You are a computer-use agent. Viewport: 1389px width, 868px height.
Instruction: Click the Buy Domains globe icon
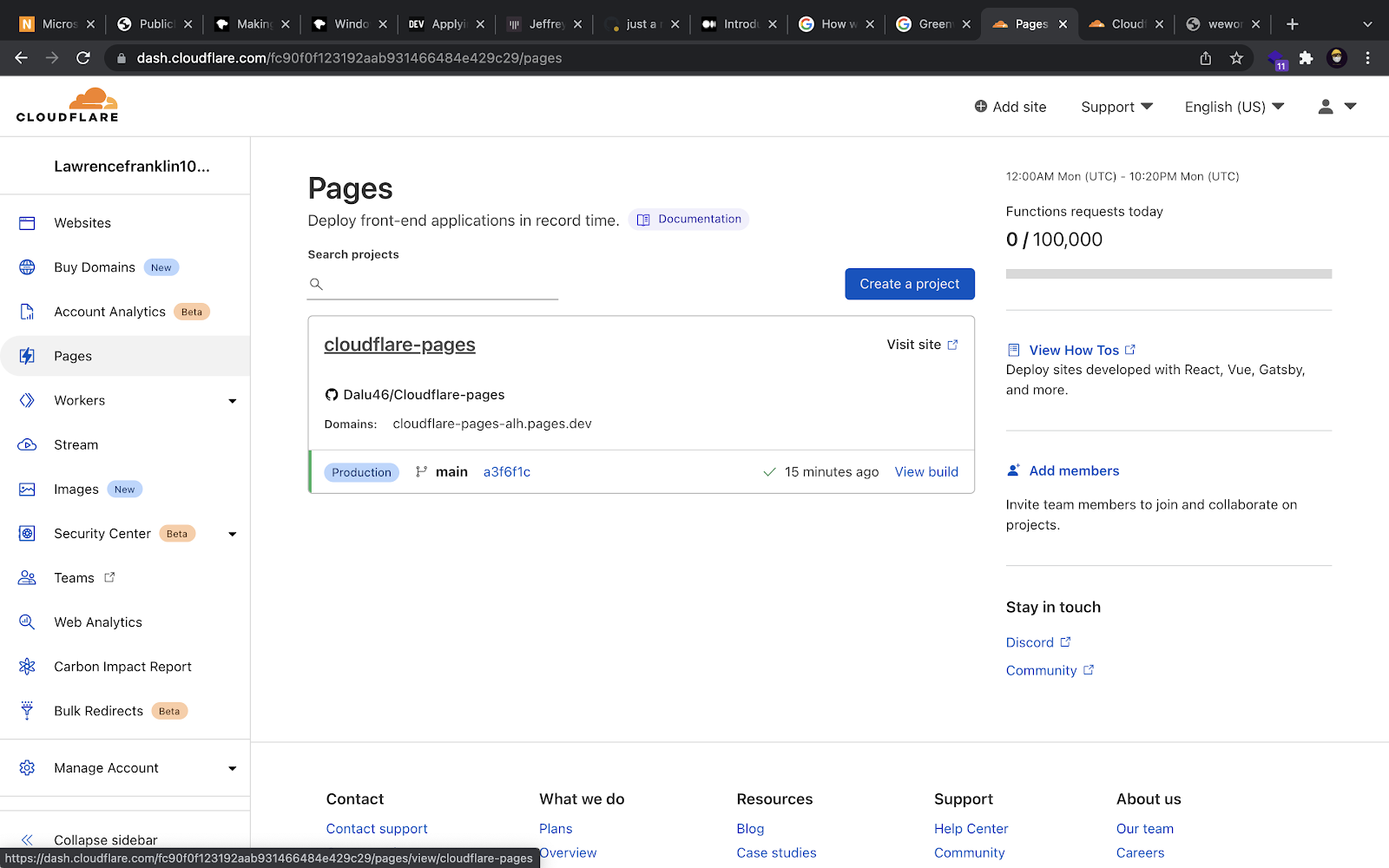coord(27,267)
